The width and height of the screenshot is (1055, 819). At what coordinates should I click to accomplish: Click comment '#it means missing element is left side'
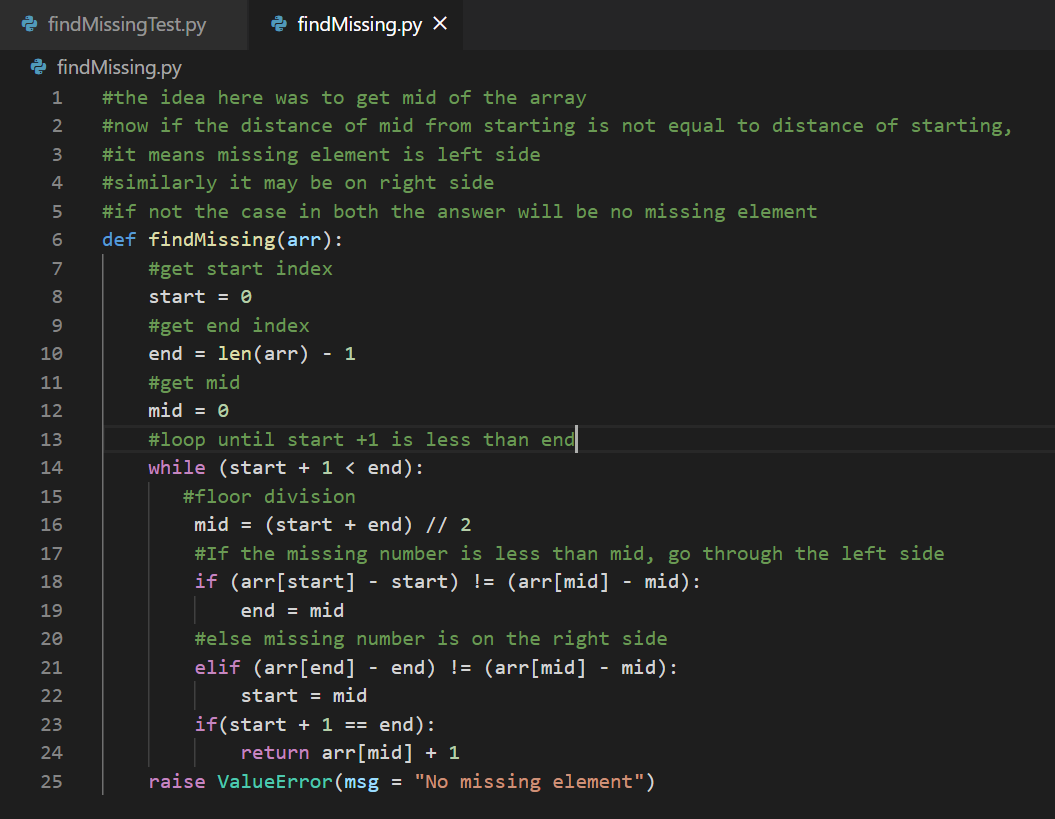point(321,155)
